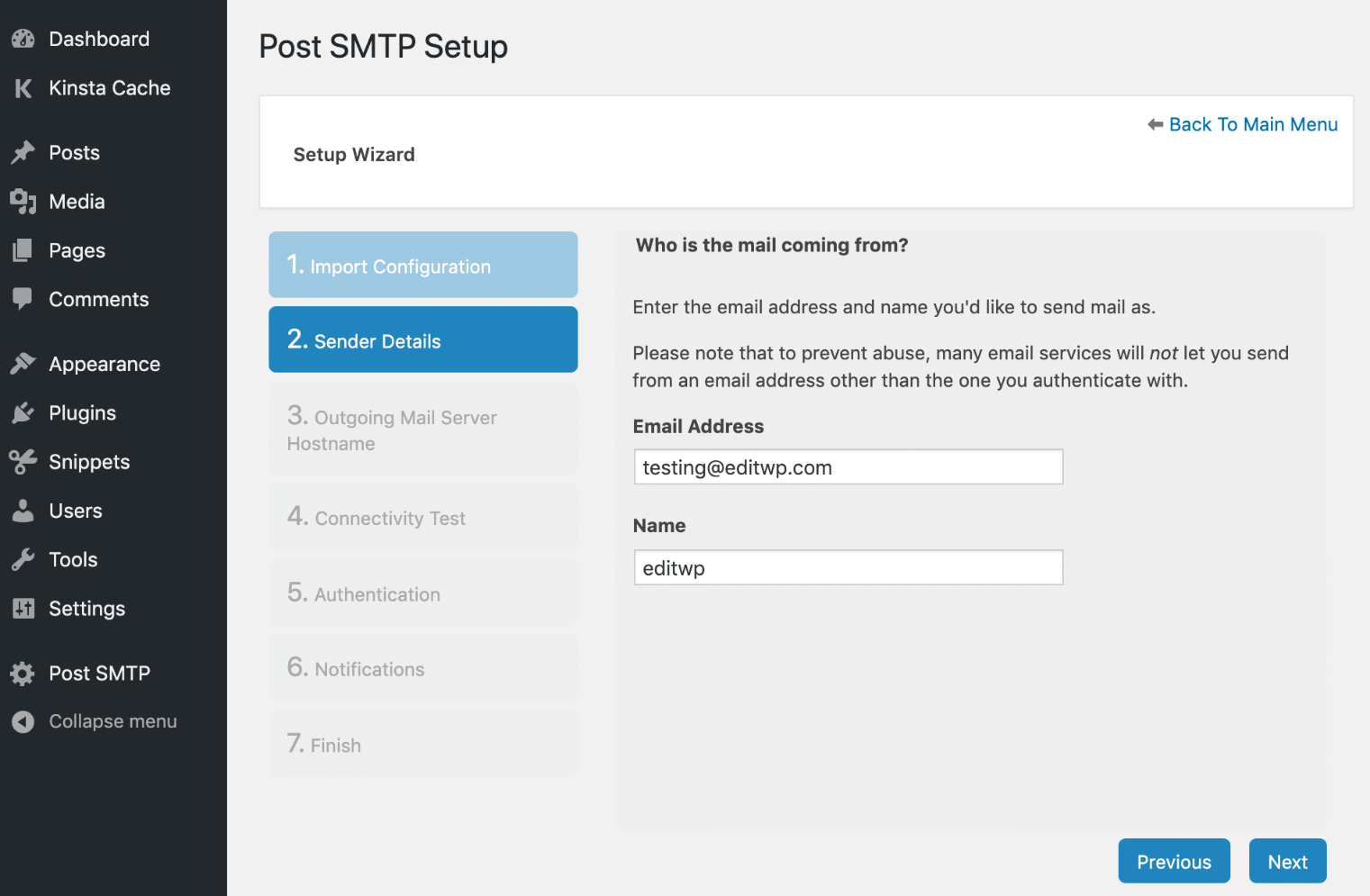Click the Appearance brush icon
The height and width of the screenshot is (896, 1370).
point(22,364)
